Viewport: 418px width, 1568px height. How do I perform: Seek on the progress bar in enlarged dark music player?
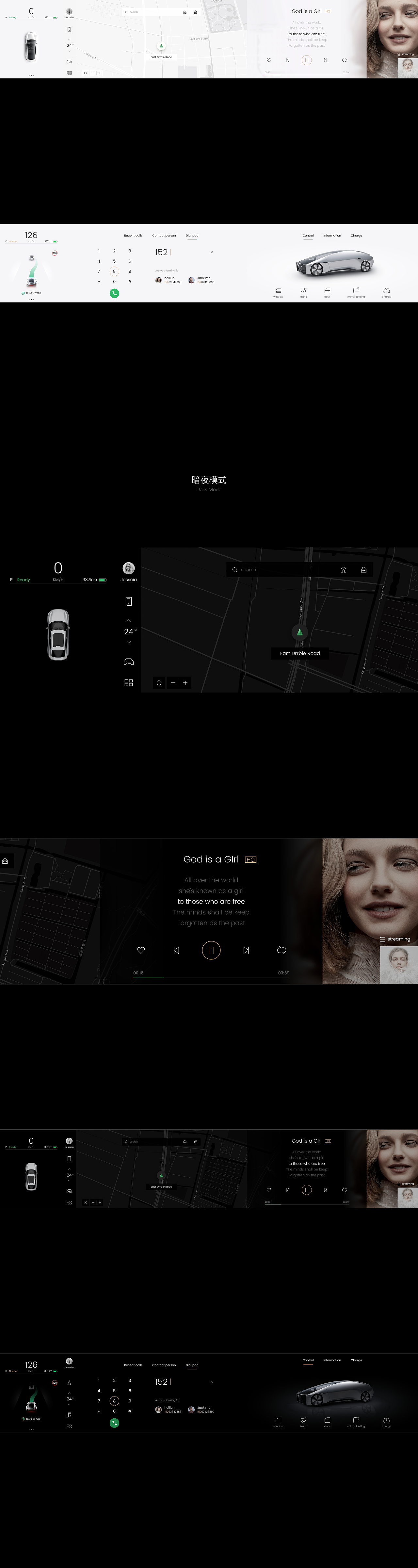(x=211, y=978)
